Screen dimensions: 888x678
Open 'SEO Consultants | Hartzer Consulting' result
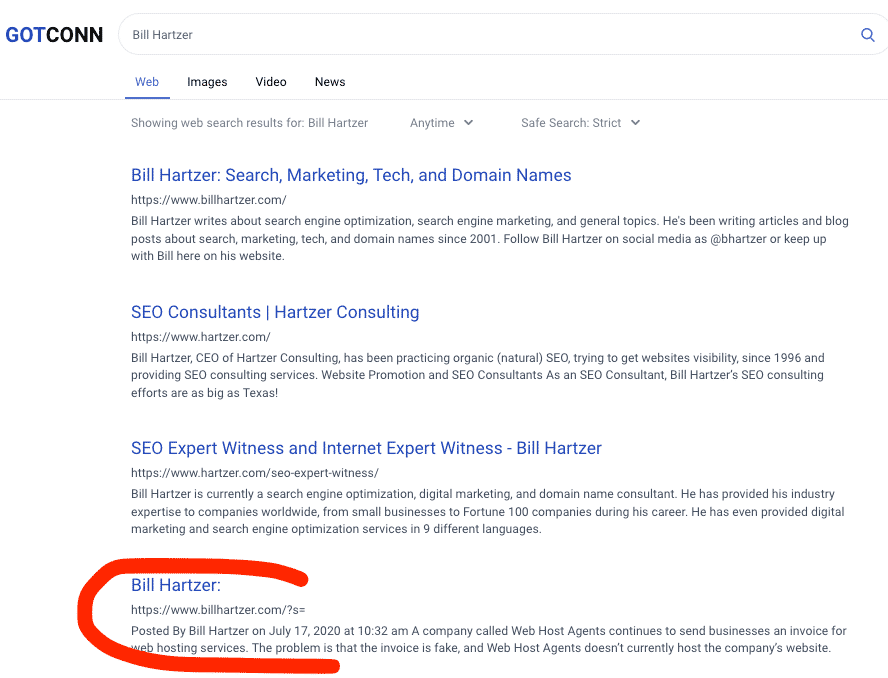pyautogui.click(x=275, y=312)
